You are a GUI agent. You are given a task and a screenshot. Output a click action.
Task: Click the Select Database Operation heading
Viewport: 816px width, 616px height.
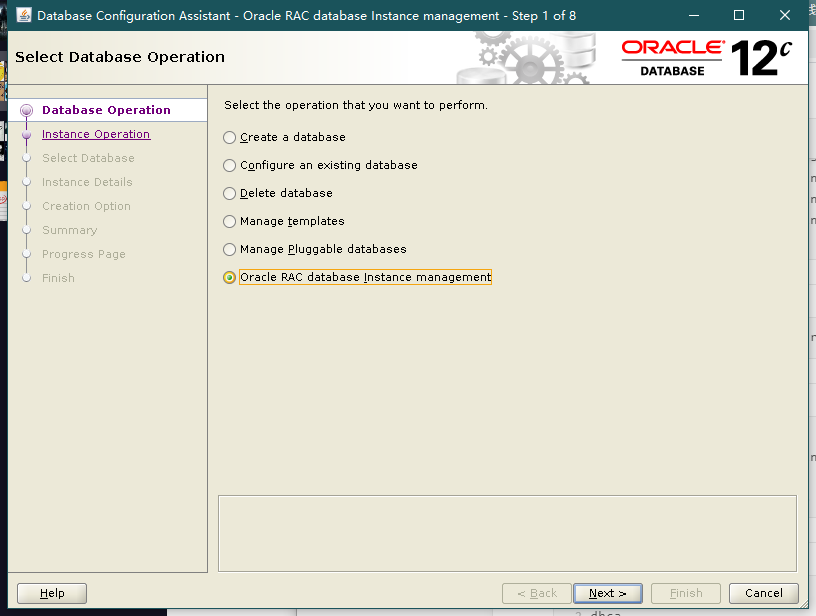click(x=120, y=57)
